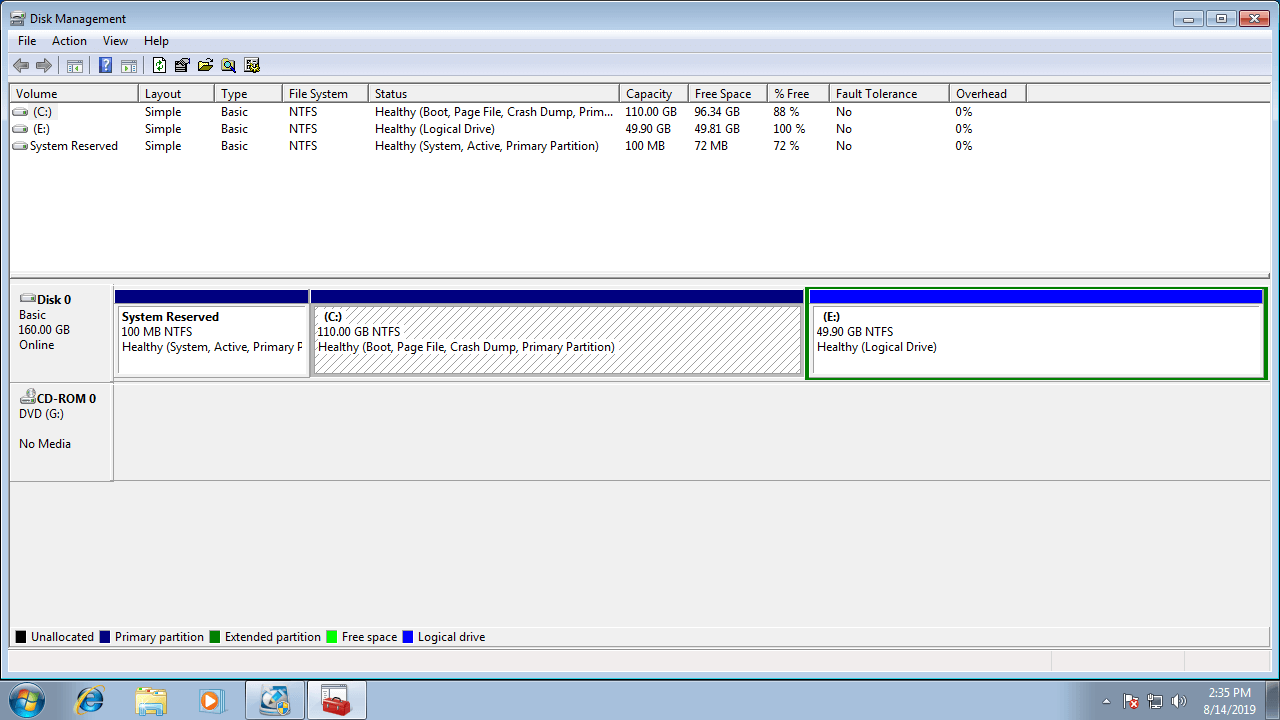
Task: Select the System Reserved partition block
Action: [x=211, y=339]
